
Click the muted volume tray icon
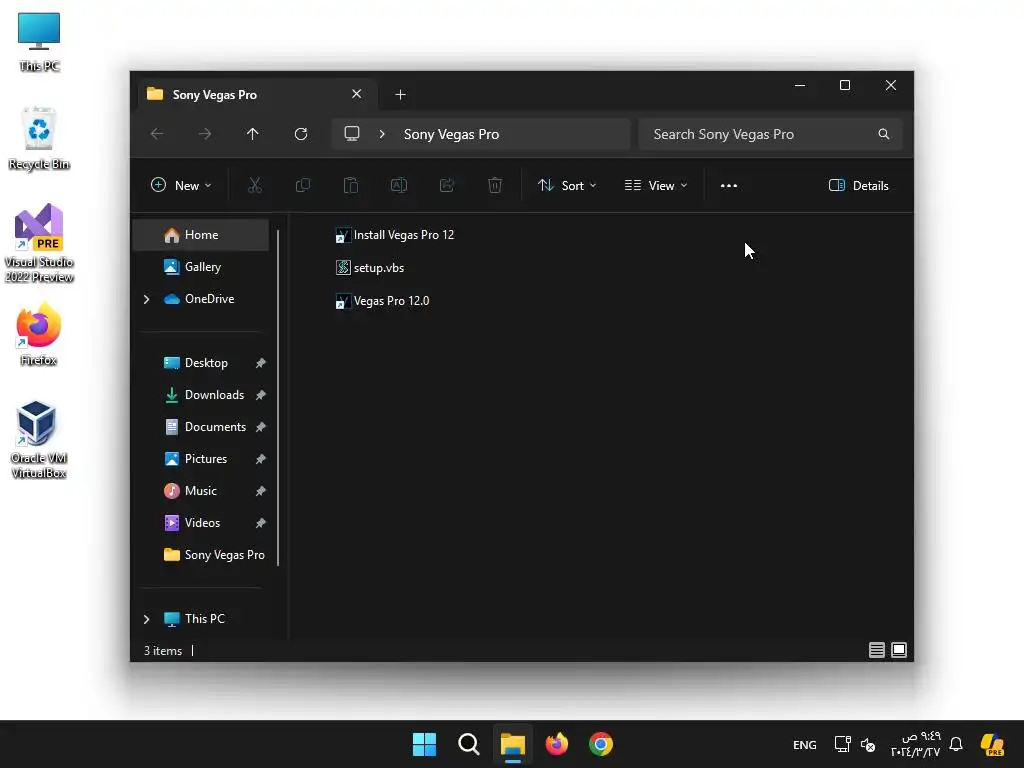868,744
